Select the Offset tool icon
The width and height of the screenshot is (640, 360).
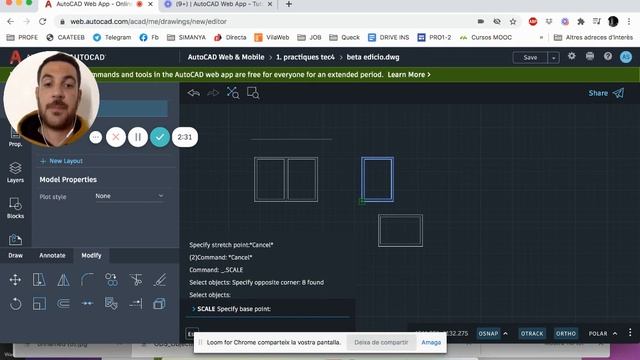tap(63, 304)
